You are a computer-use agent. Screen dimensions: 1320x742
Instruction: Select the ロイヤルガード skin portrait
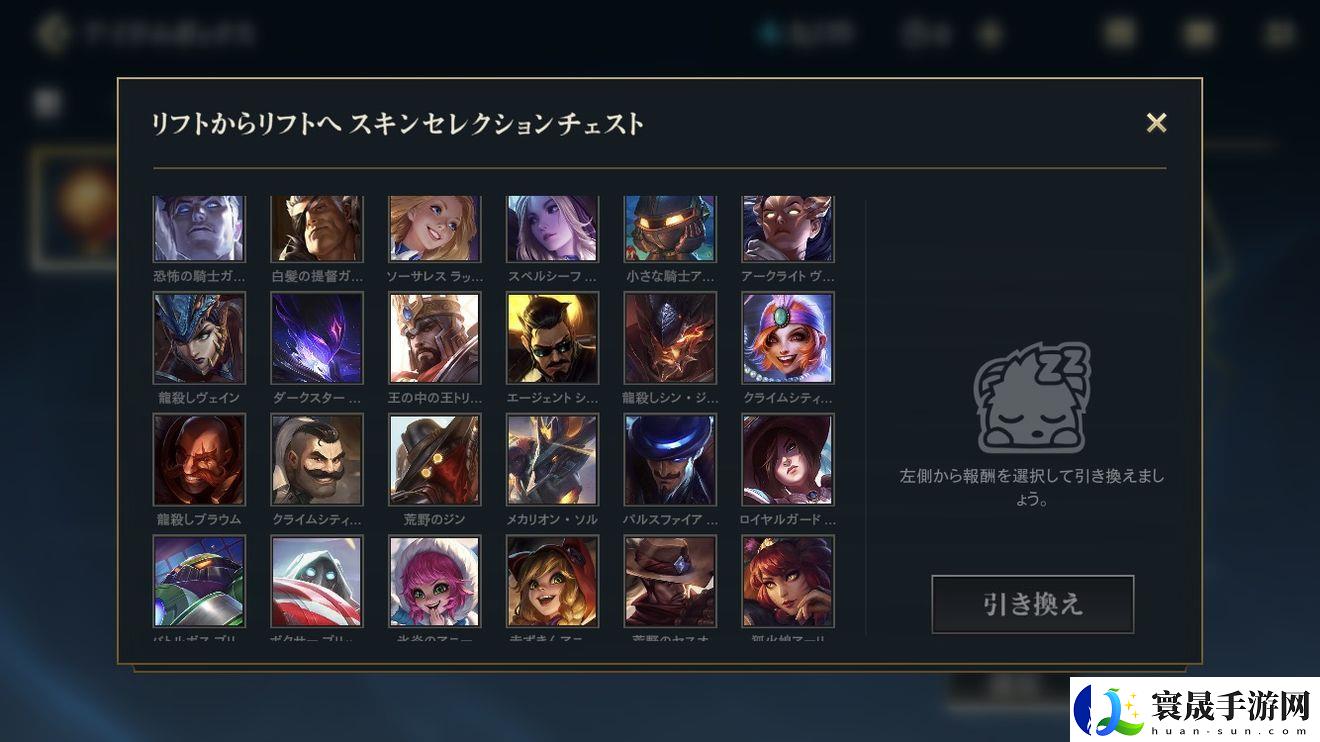point(788,460)
